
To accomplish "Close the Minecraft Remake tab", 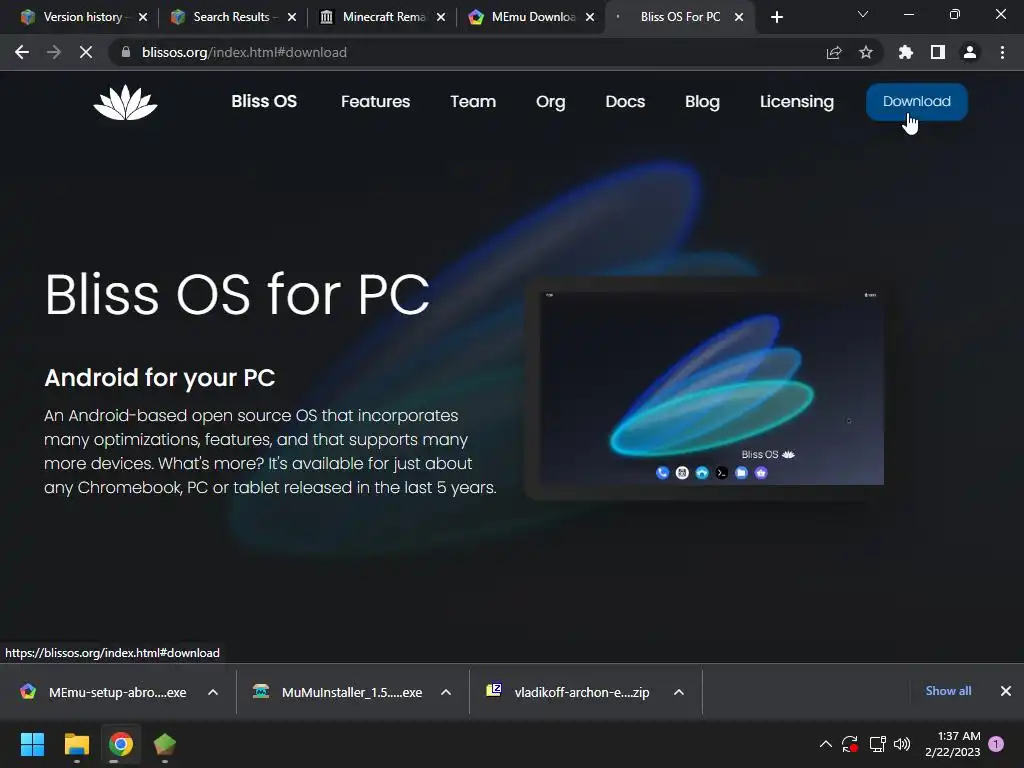I will click(x=441, y=17).
